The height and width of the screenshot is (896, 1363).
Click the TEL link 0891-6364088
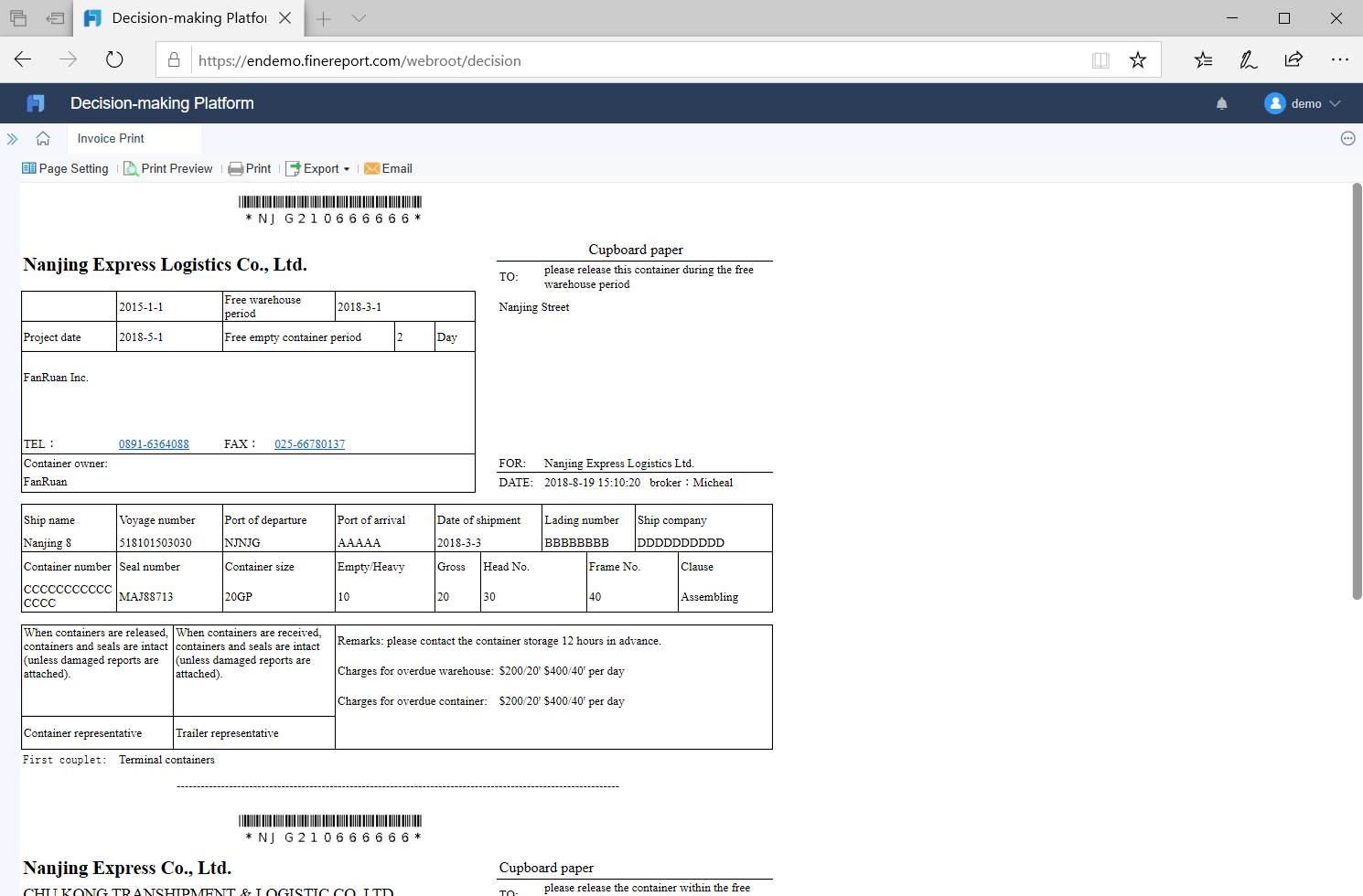tap(153, 443)
